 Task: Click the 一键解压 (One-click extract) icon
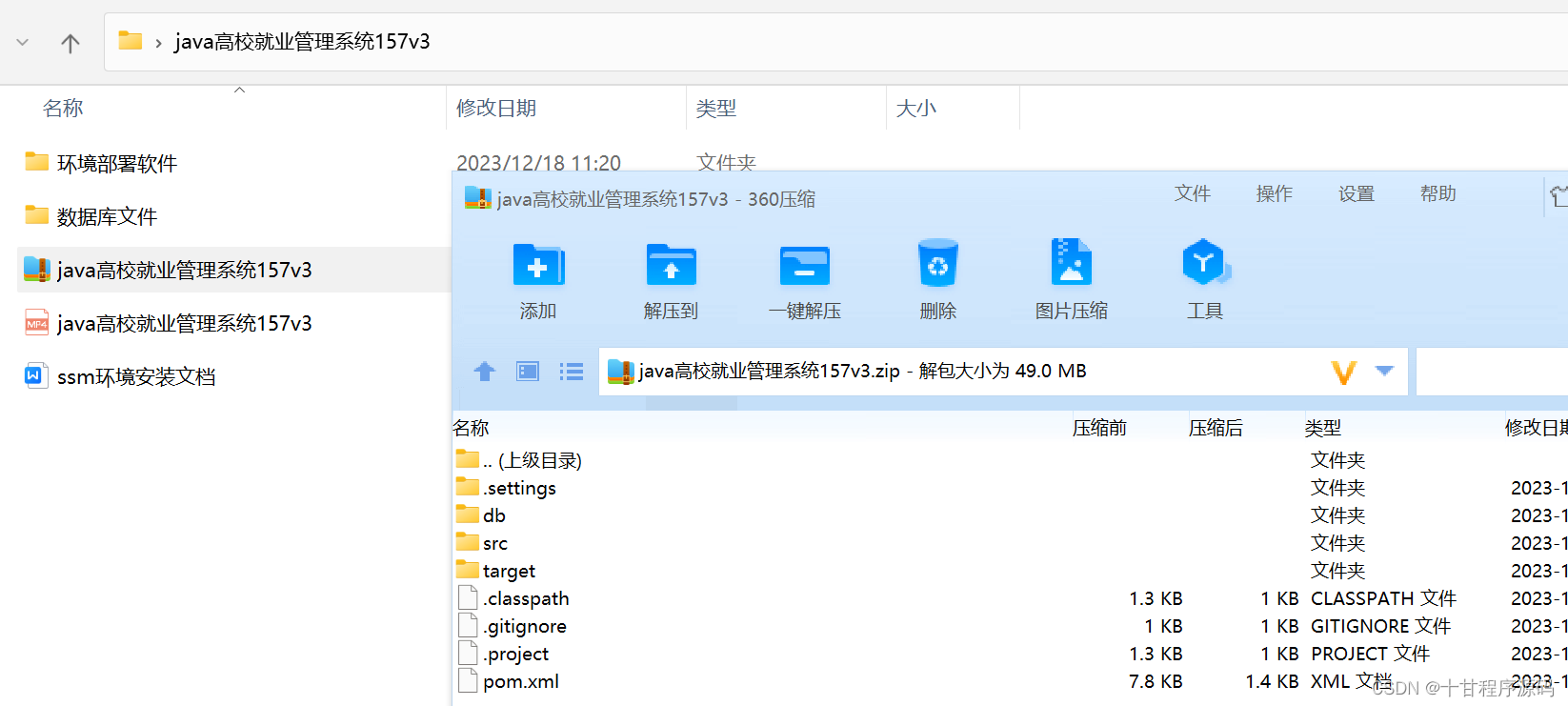pos(805,265)
